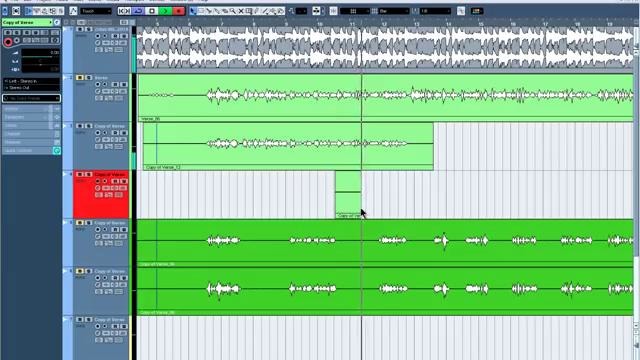Select the Zoom magnifier tool
Image resolution: width=640 pixels, height=360 pixels.
point(232,11)
